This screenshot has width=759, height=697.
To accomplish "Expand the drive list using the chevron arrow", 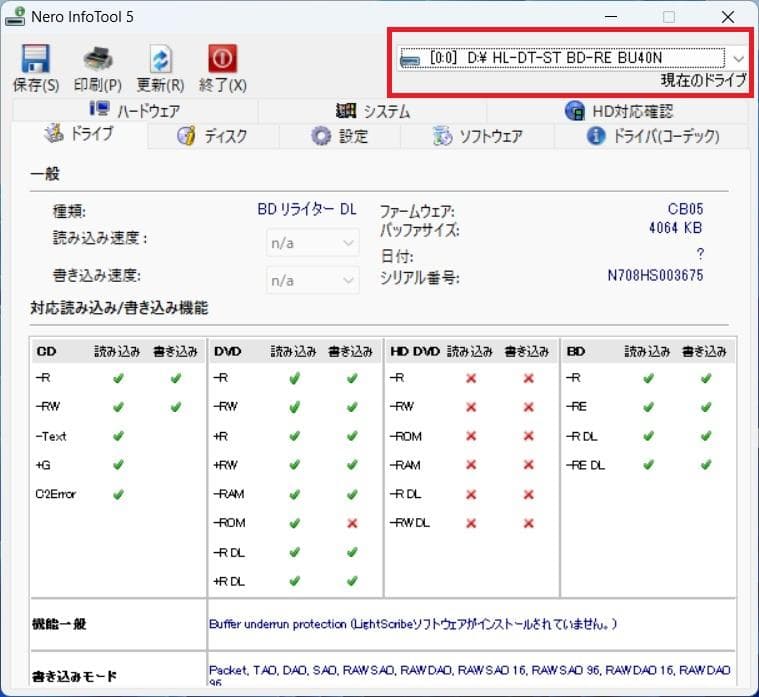I will [738, 59].
